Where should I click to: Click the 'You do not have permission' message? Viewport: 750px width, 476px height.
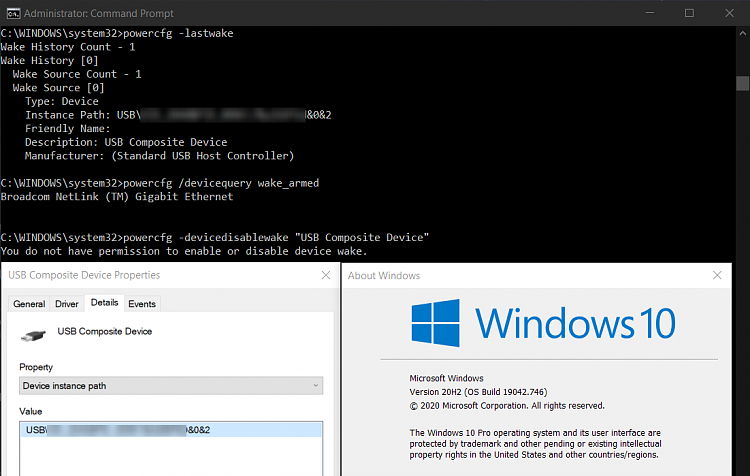pos(184,251)
